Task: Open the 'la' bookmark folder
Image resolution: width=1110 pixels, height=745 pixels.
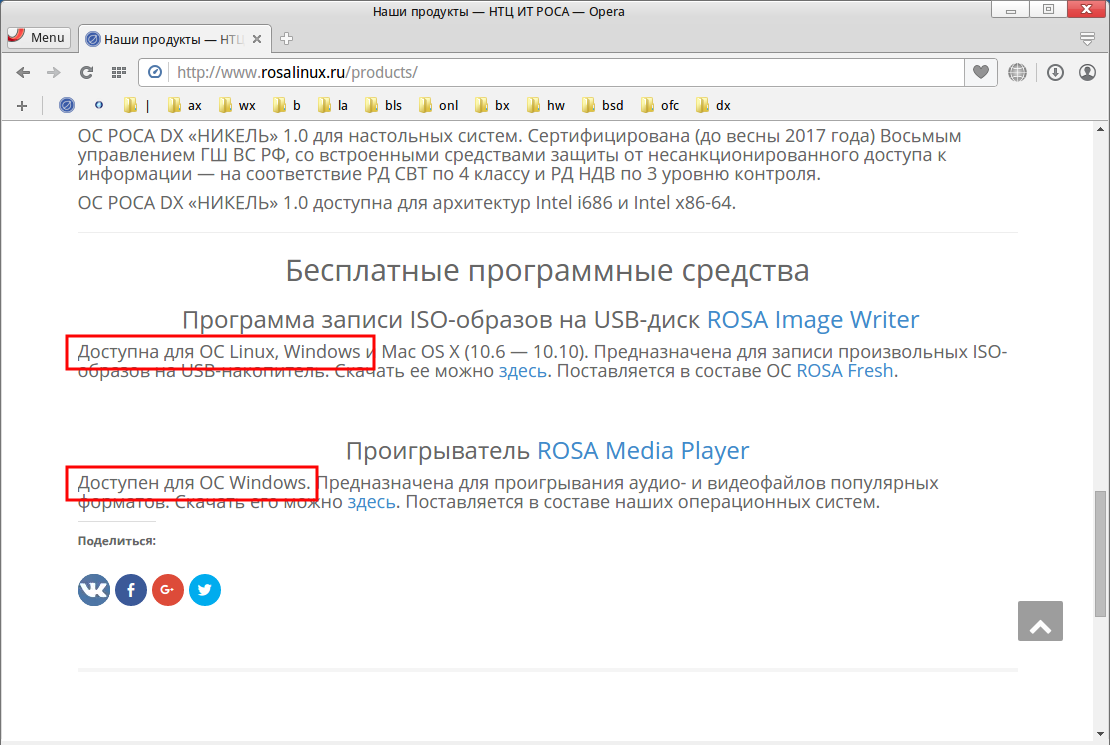Action: [x=333, y=106]
